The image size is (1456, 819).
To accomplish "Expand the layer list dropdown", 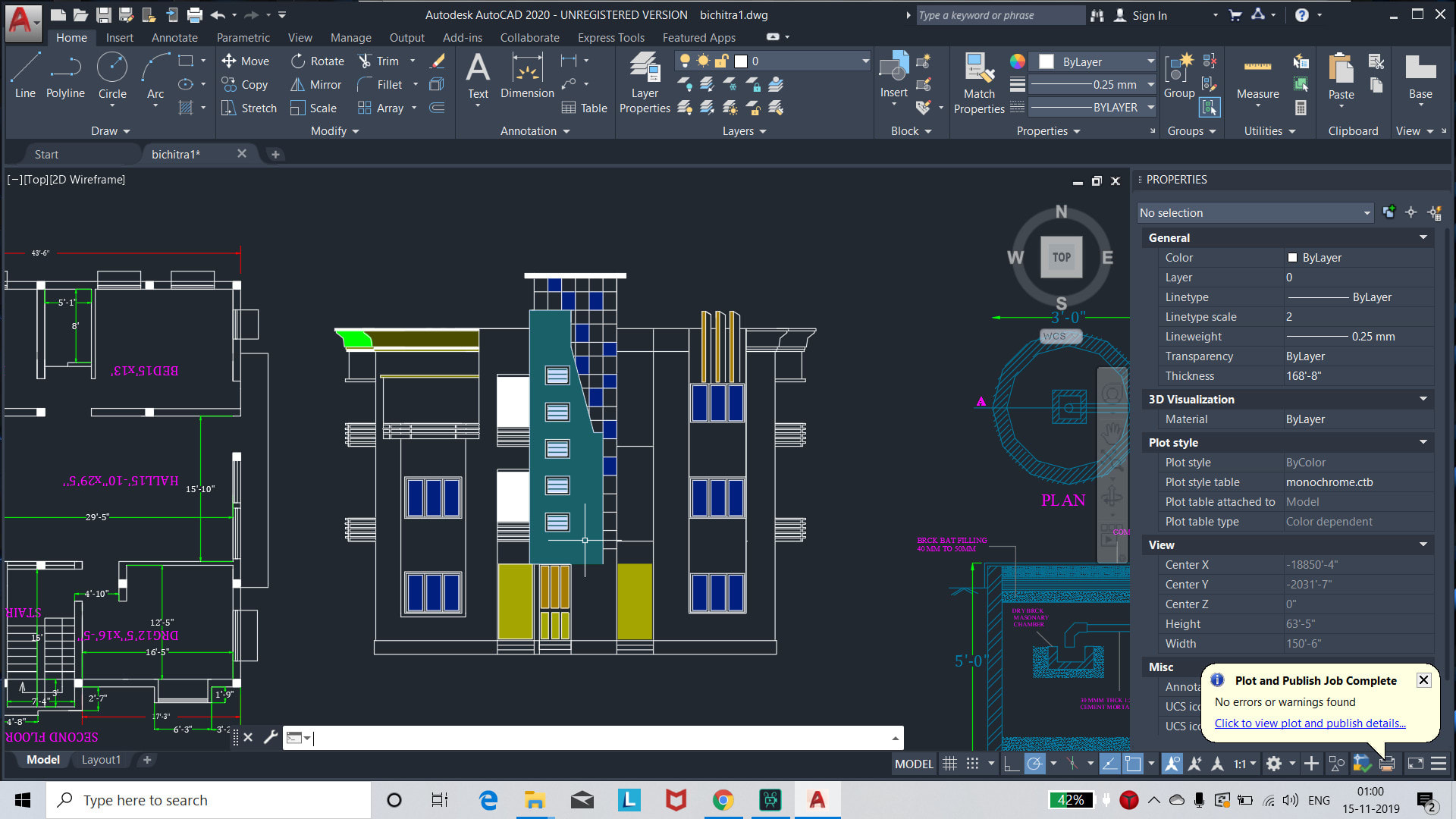I will pos(864,61).
